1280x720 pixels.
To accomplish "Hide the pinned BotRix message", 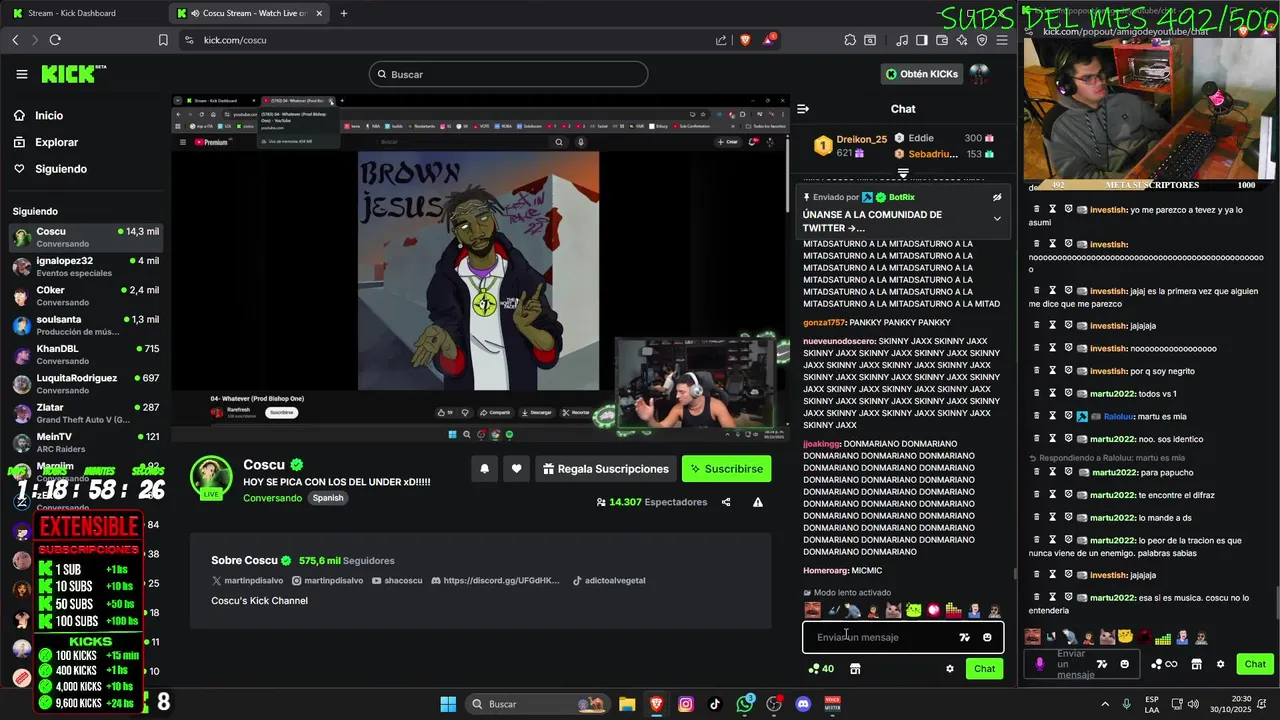I will [x=997, y=197].
